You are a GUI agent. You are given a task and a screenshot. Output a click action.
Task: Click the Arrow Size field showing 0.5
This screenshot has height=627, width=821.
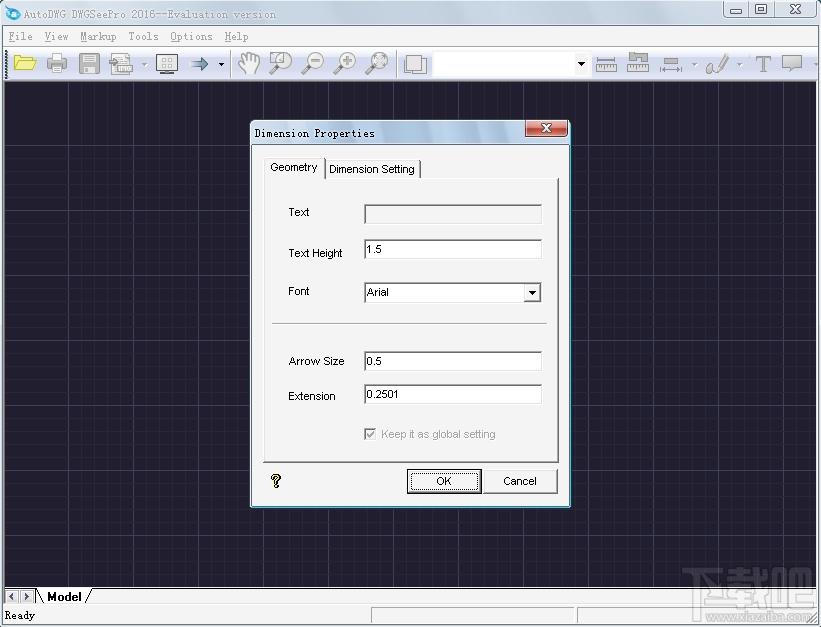pyautogui.click(x=453, y=361)
